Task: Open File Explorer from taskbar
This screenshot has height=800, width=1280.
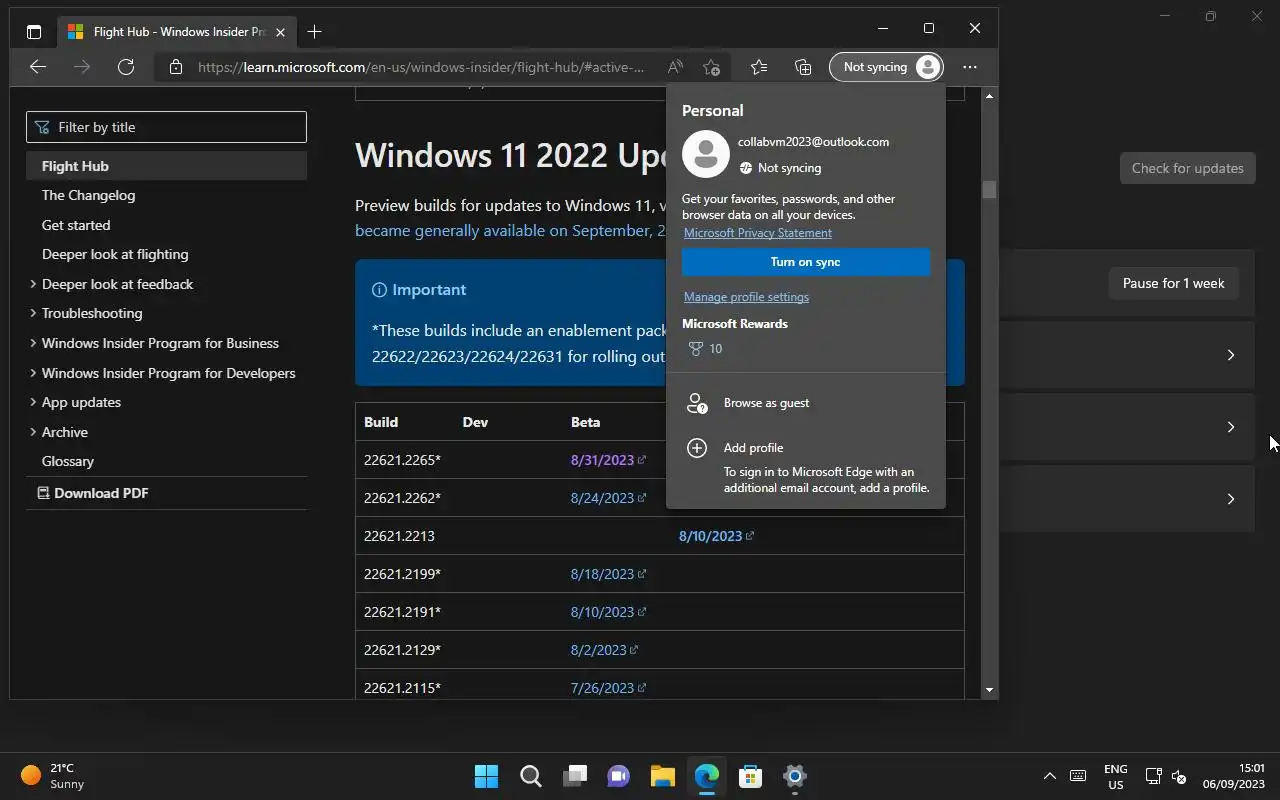Action: 663,776
